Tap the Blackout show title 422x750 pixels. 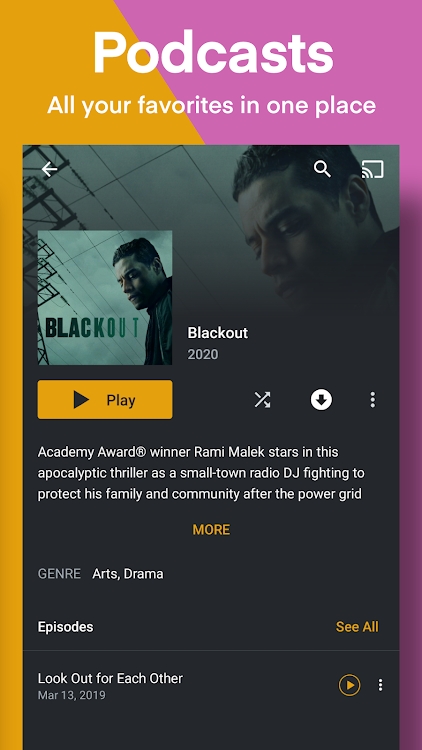coord(218,333)
